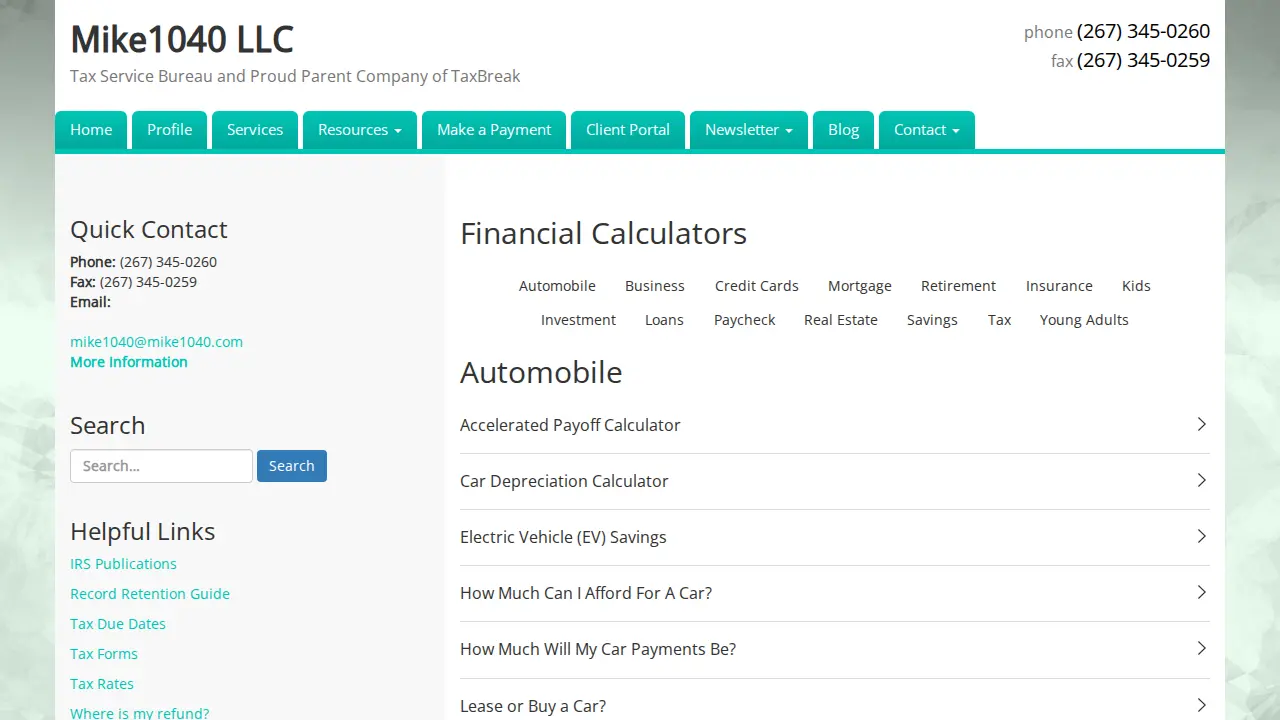Open the Newsletter dropdown menu
1280x720 pixels.
[749, 130]
